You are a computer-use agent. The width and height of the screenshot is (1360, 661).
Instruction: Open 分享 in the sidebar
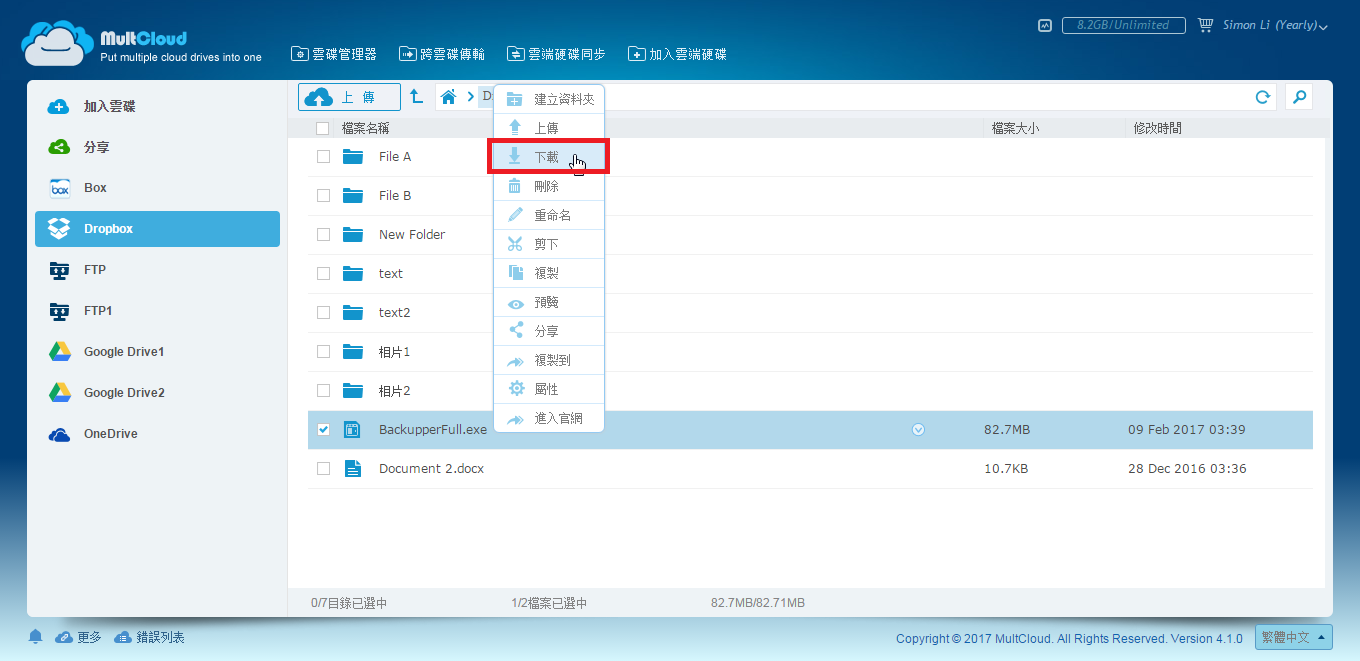157,147
